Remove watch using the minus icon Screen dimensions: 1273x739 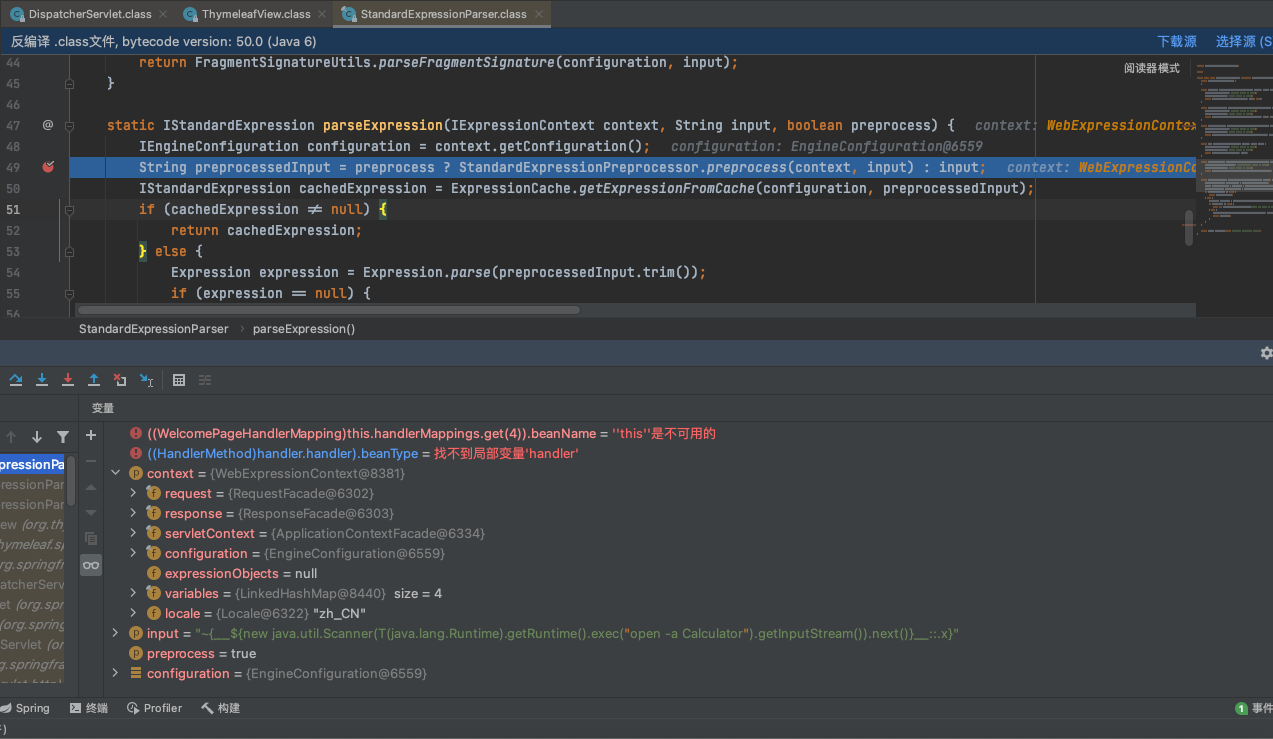point(91,461)
